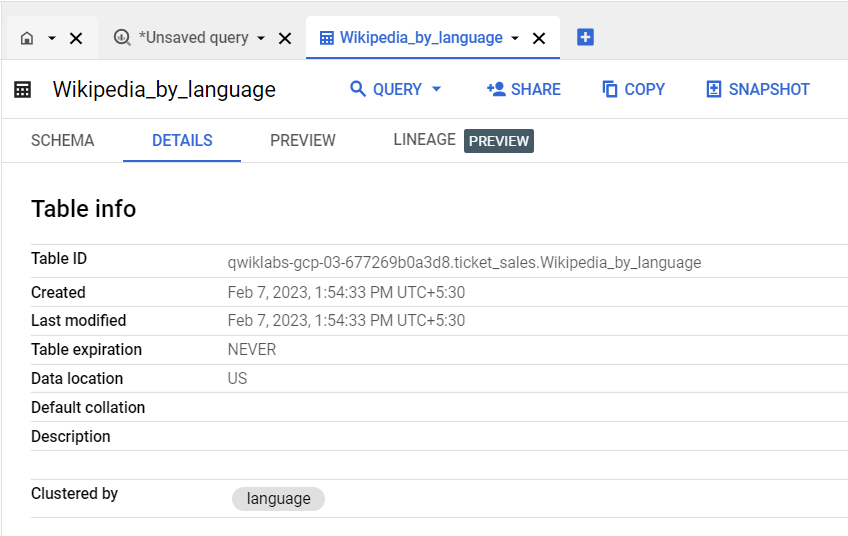Click the SHARE button
This screenshot has height=536, width=848.
(x=524, y=89)
